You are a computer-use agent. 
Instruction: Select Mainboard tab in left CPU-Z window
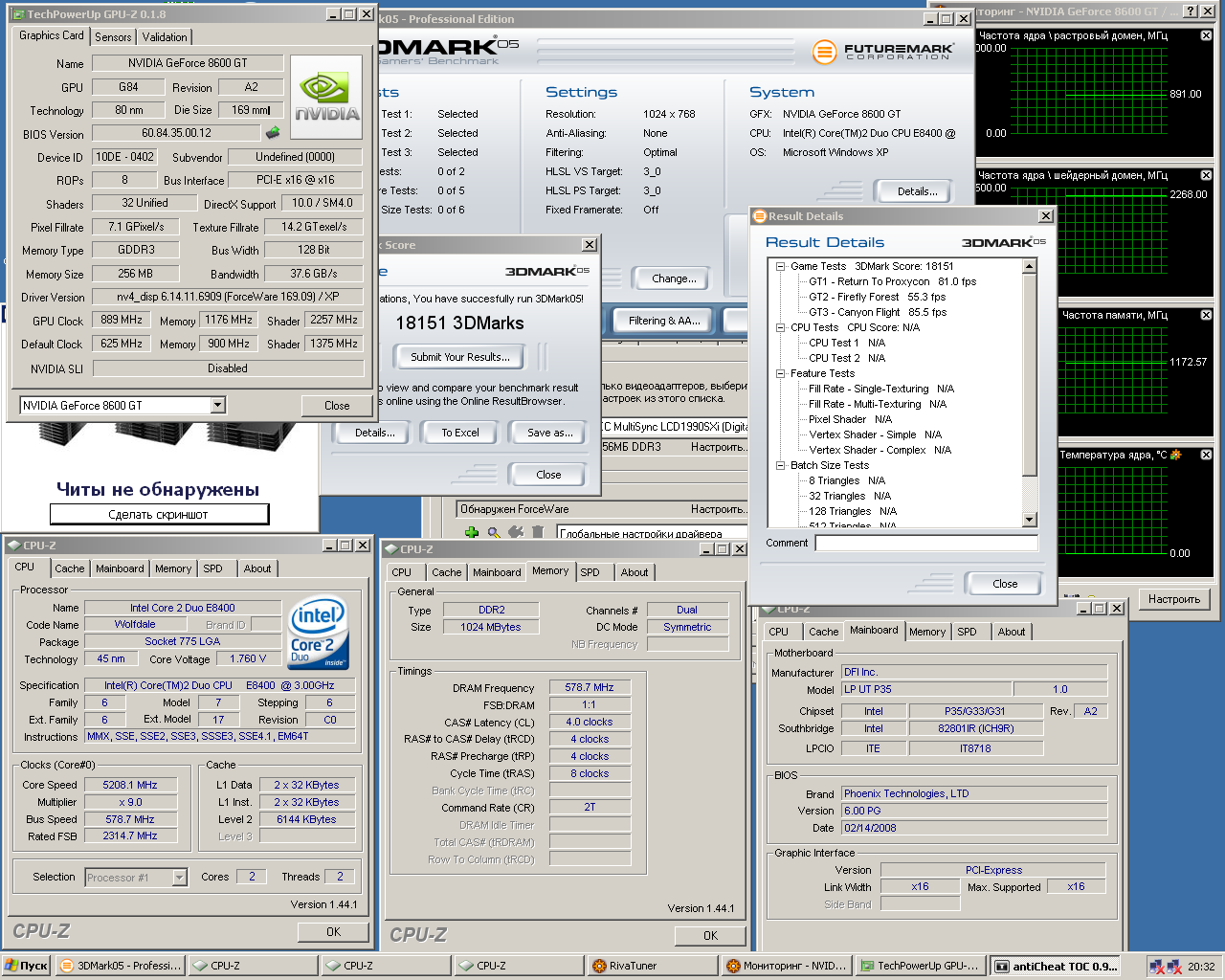point(120,568)
